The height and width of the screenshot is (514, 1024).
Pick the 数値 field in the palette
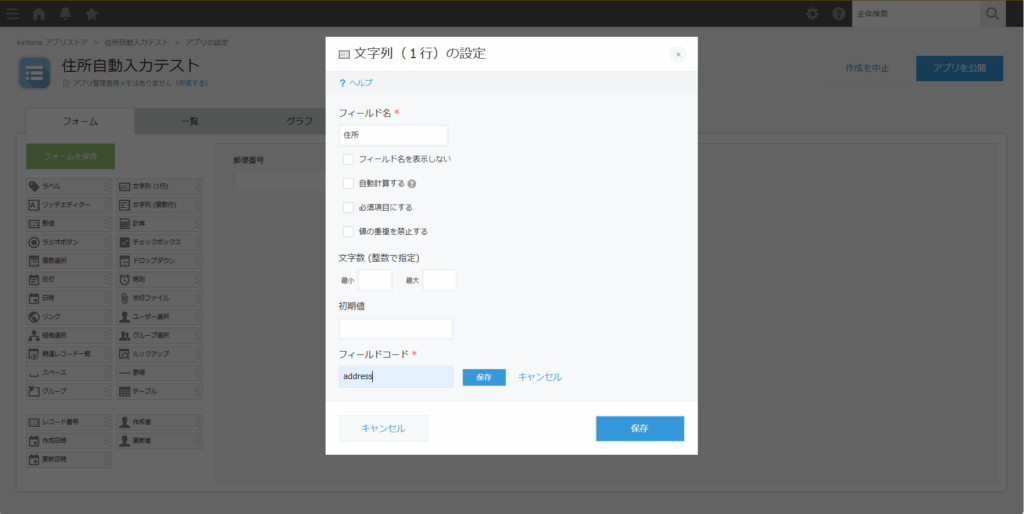click(69, 223)
